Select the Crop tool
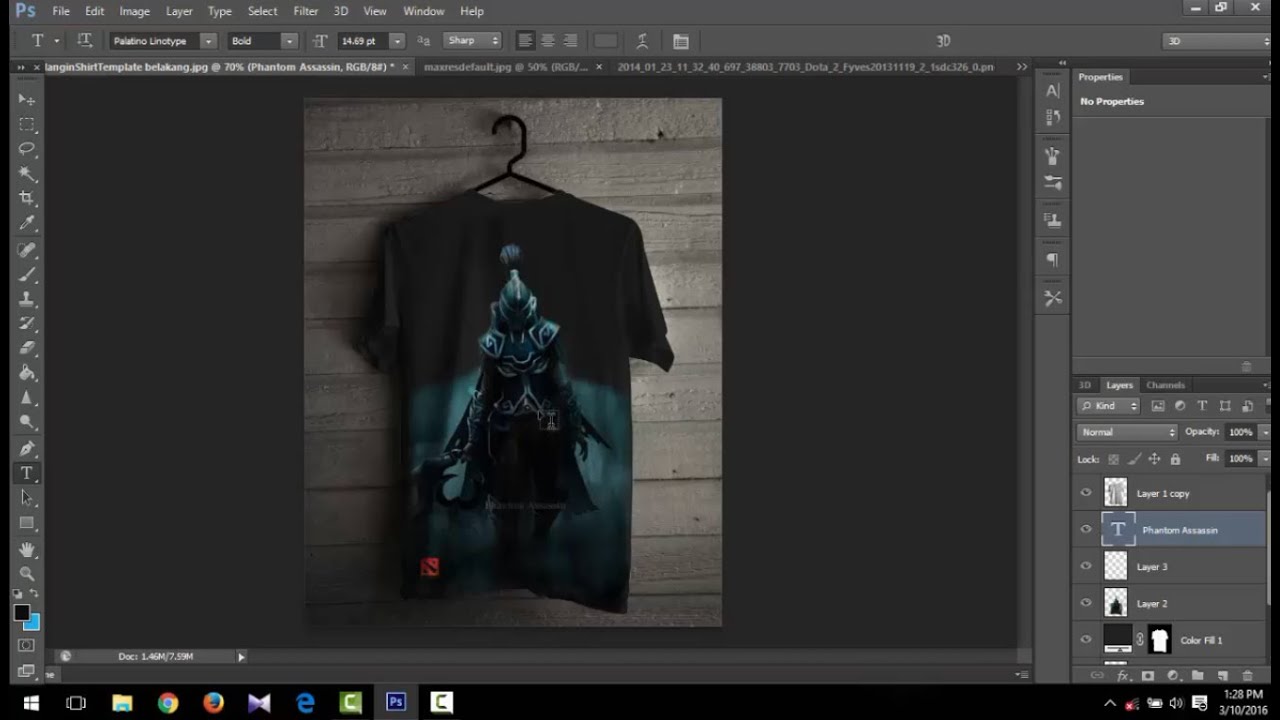 click(27, 199)
